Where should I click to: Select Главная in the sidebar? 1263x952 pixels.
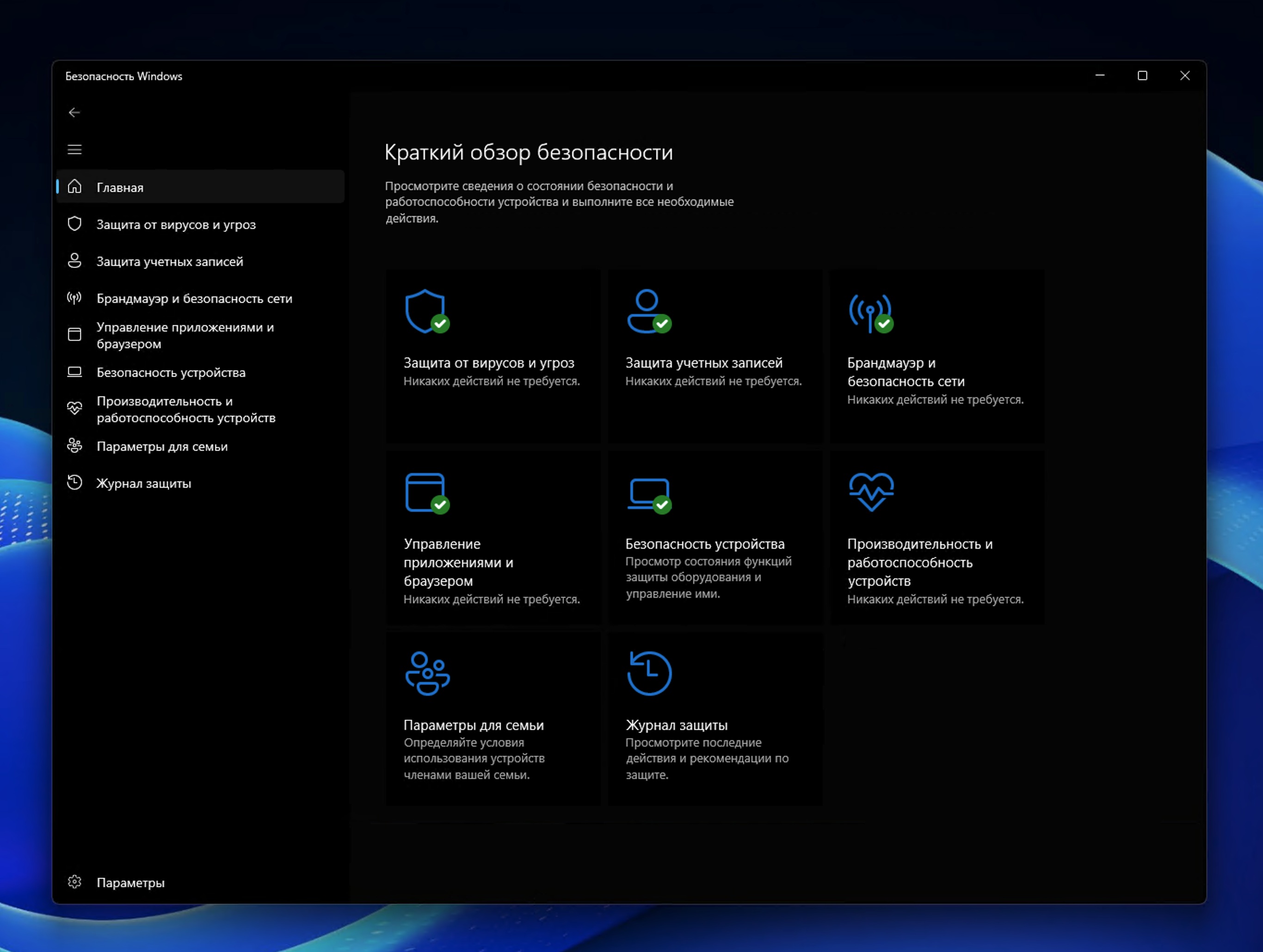click(x=120, y=187)
